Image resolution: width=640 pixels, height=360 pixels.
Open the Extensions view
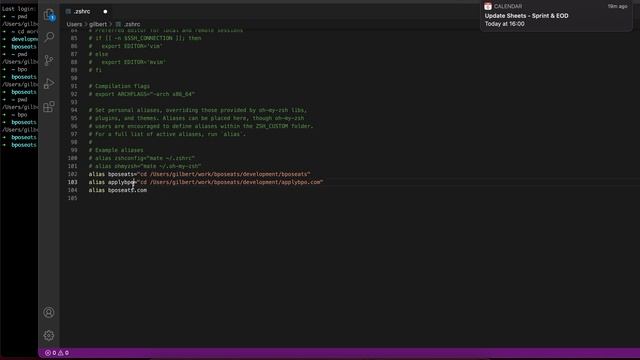tap(49, 107)
